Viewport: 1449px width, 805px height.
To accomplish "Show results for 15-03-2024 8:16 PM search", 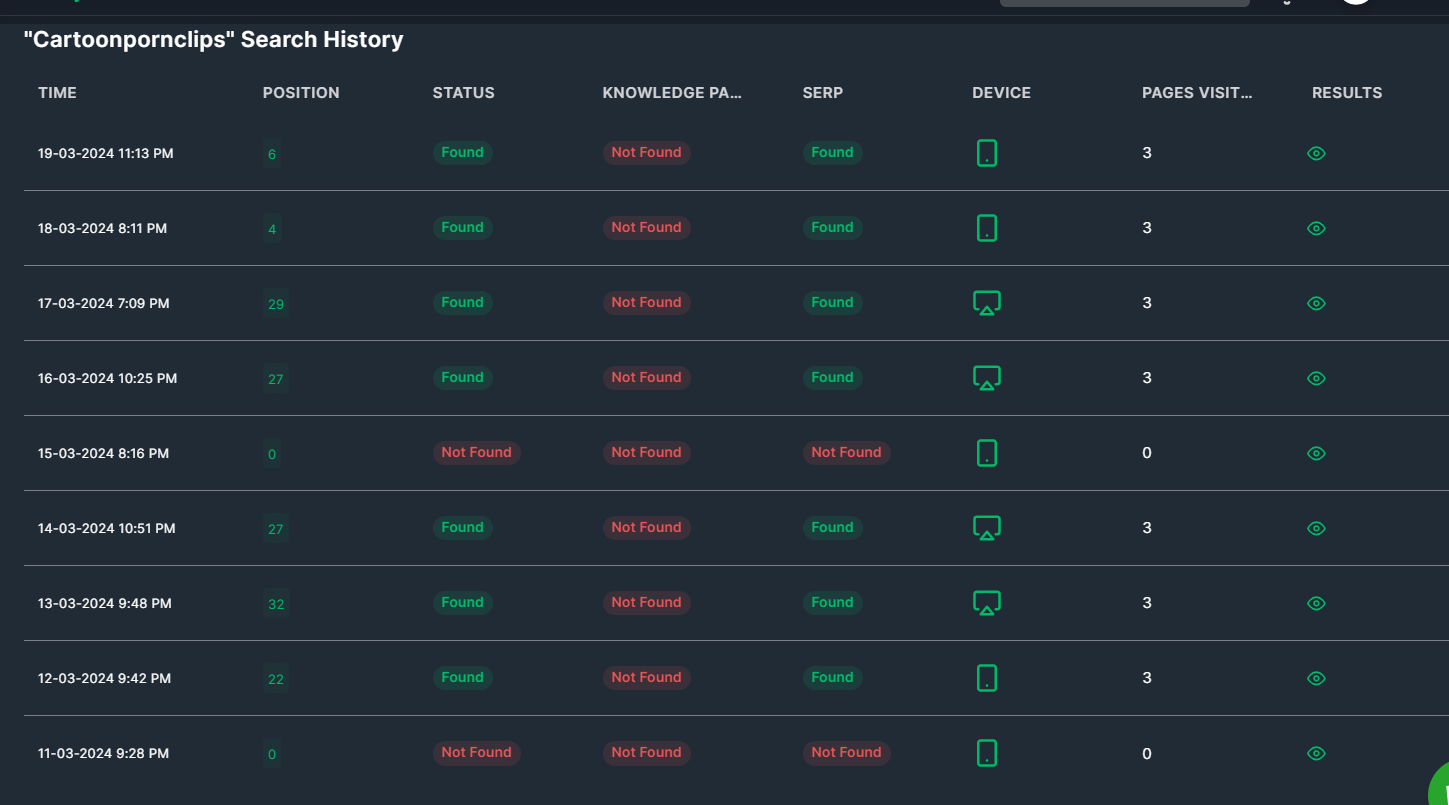I will (x=1316, y=453).
